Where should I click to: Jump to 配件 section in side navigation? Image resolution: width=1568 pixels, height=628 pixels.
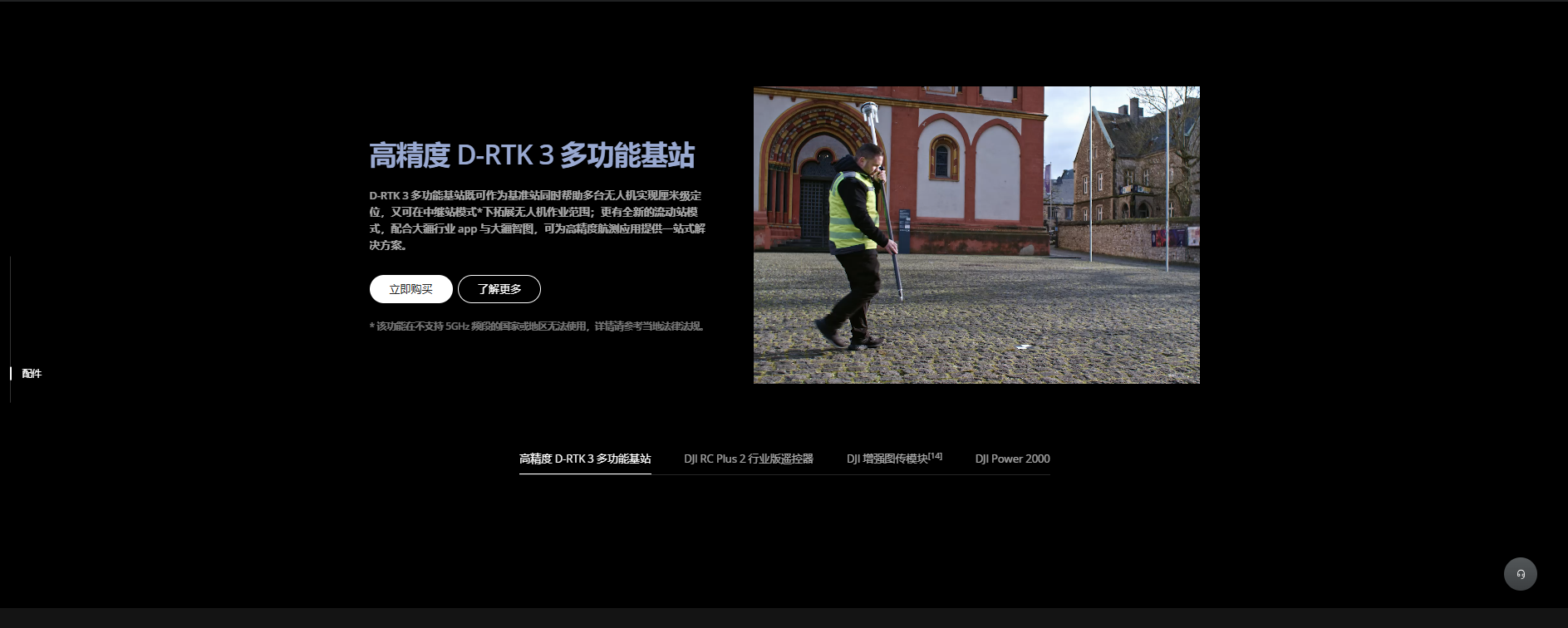pos(32,374)
